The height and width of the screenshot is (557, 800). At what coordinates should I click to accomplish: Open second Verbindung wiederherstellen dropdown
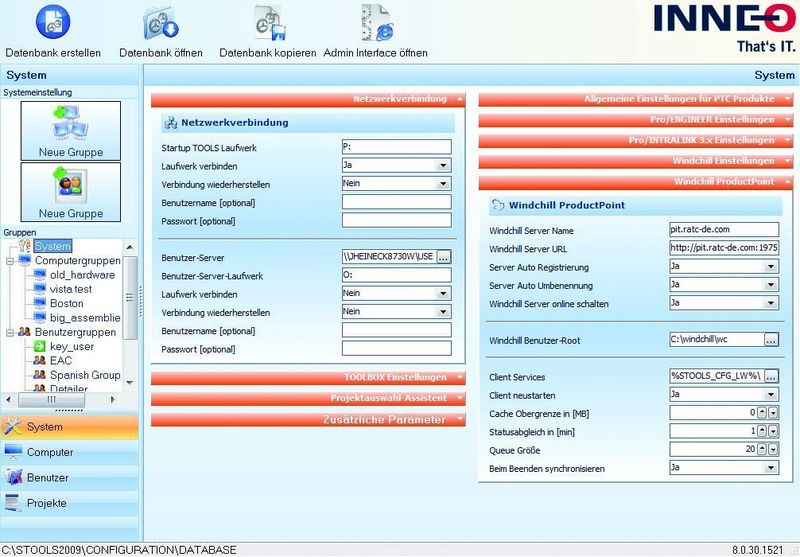(443, 312)
